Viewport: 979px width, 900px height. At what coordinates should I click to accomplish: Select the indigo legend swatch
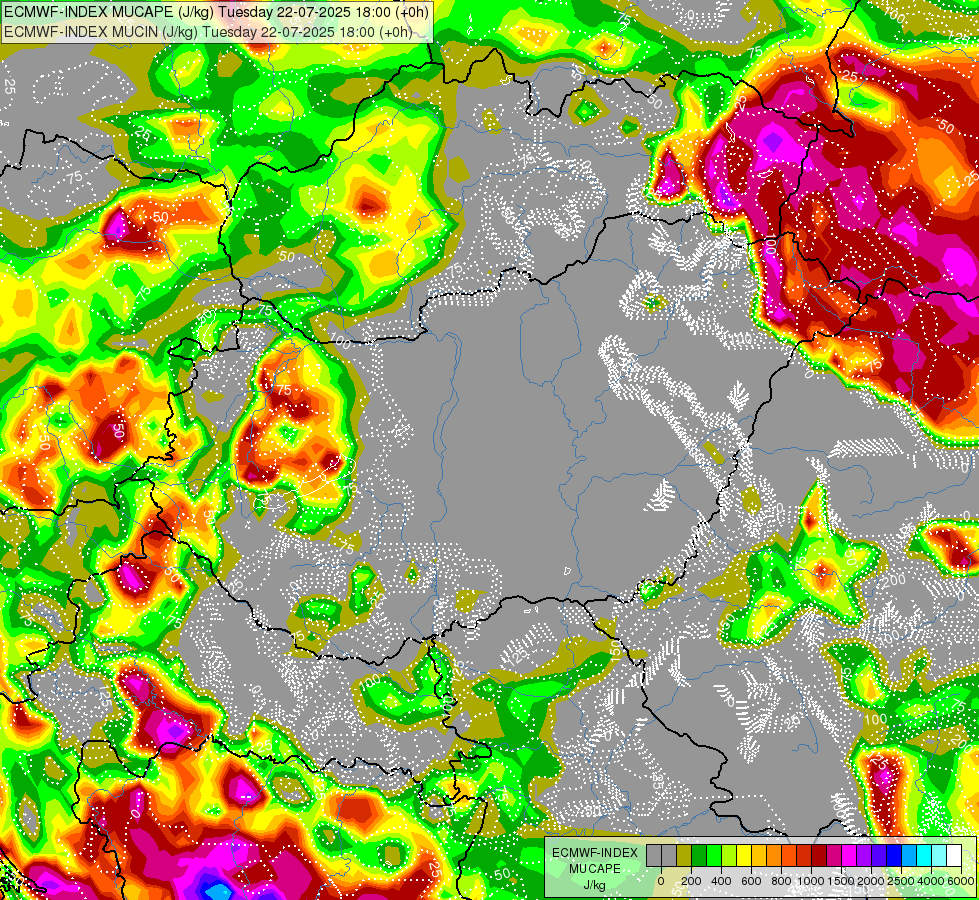(880, 855)
